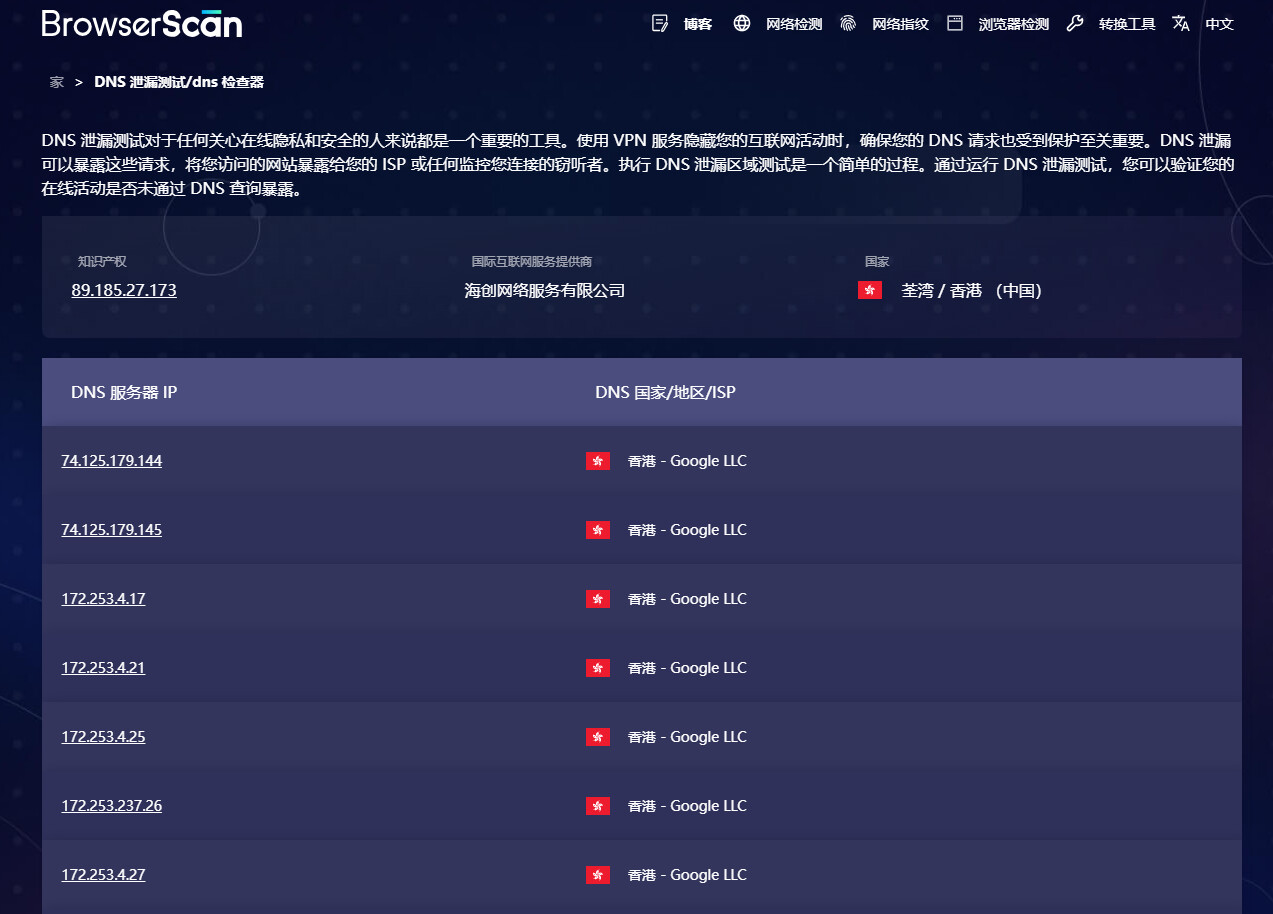This screenshot has height=914, width=1273.
Task: Click the 知识产权 label
Action: pos(102,262)
